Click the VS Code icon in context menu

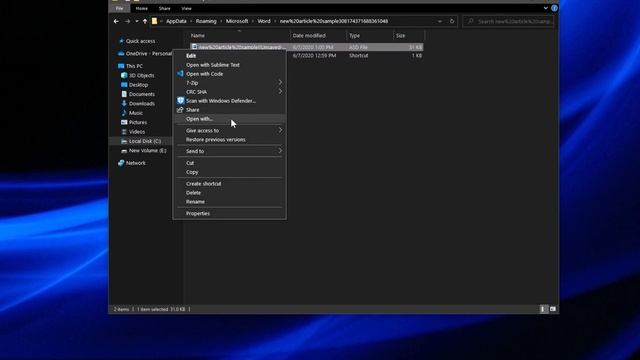(x=180, y=73)
